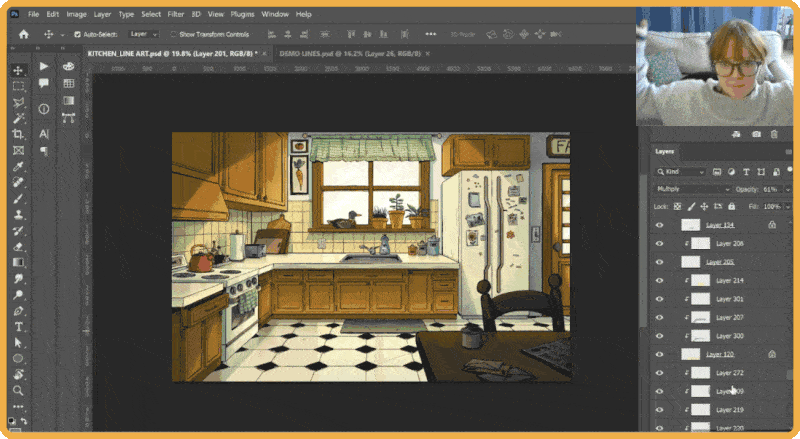Select the Polygonal Lasso tool
The width and height of the screenshot is (800, 439).
pyautogui.click(x=18, y=103)
